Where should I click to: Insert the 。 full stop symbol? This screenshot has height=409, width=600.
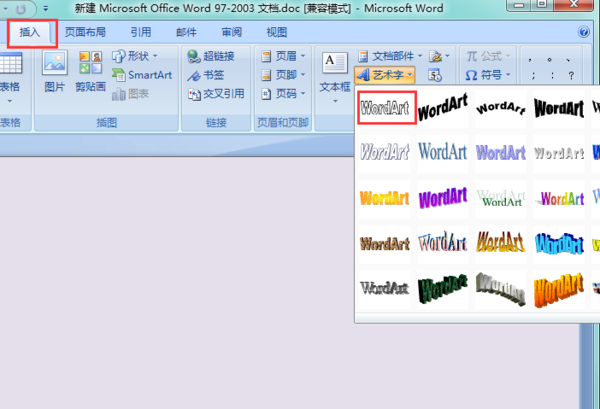click(549, 60)
